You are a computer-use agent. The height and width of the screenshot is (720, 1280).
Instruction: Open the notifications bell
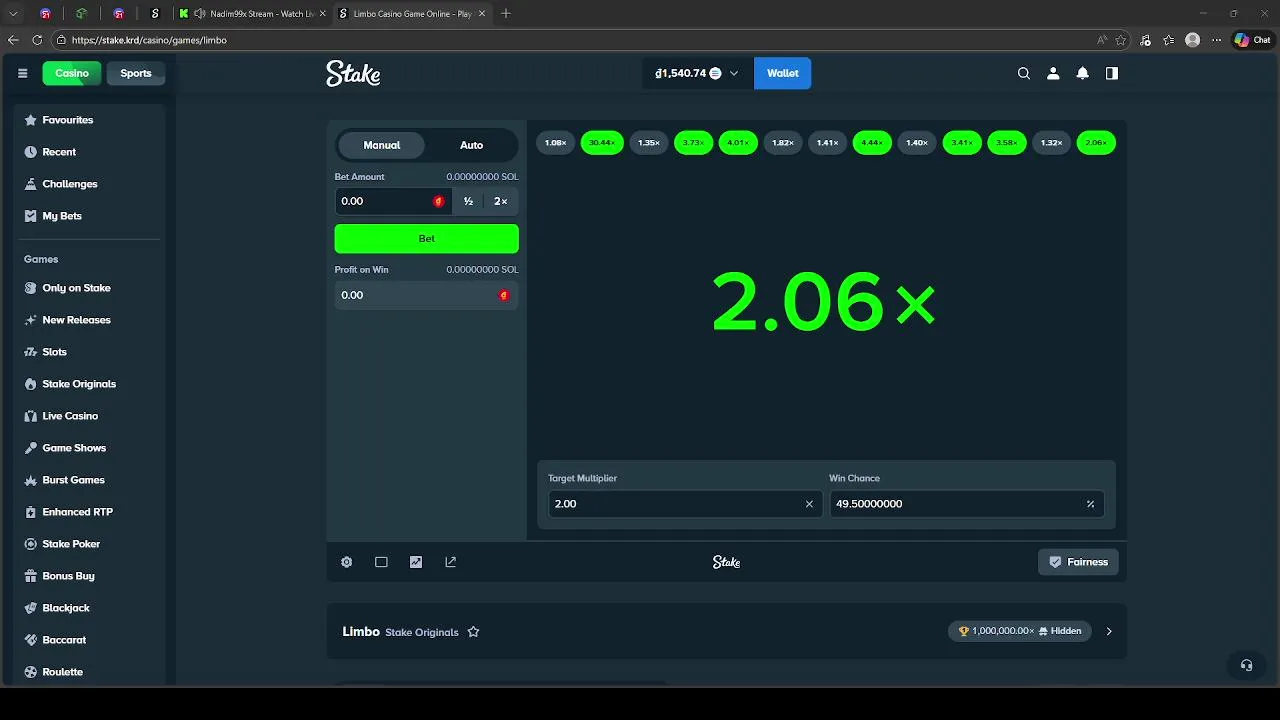click(x=1082, y=73)
